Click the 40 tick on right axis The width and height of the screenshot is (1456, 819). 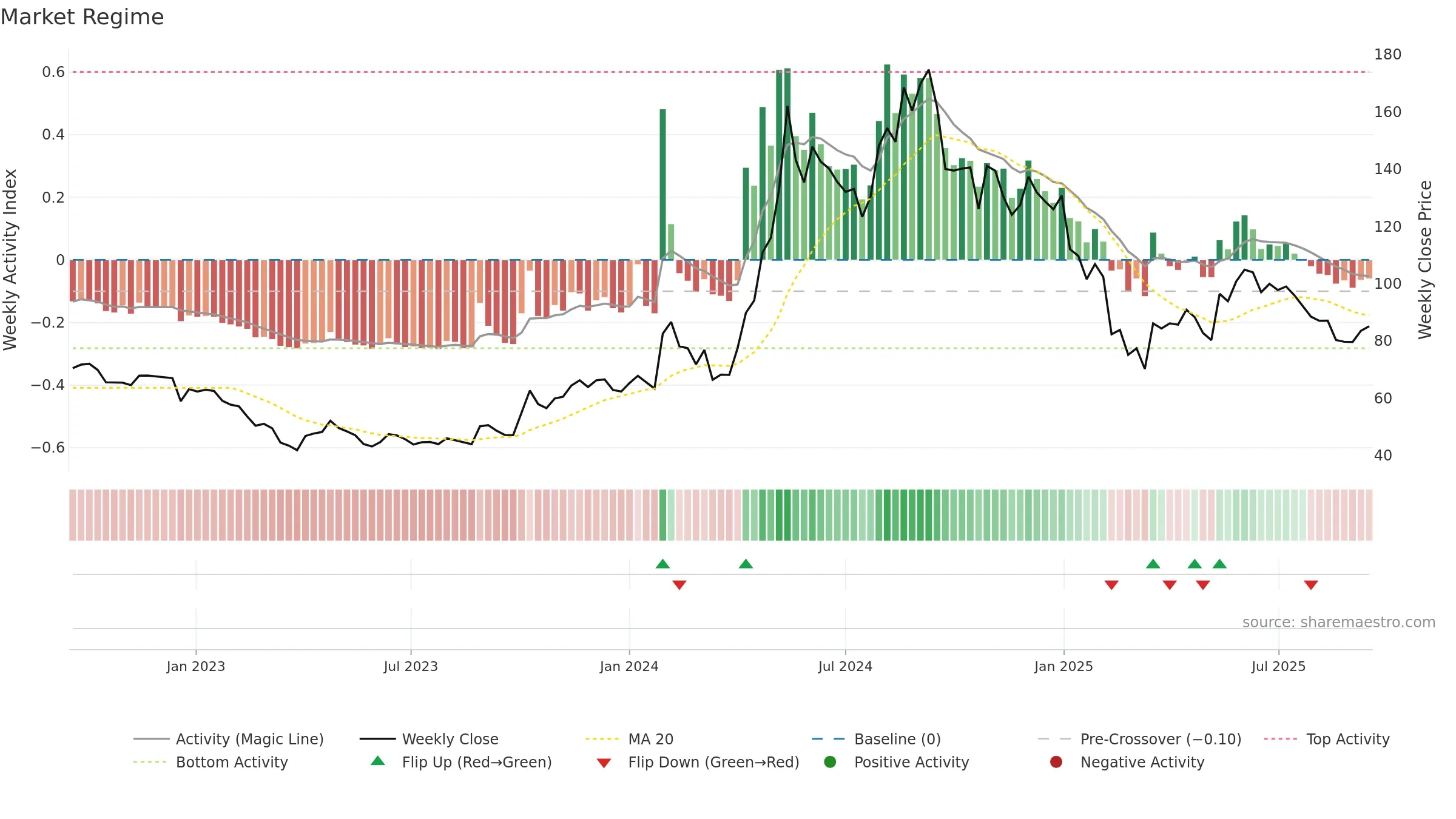pyautogui.click(x=1383, y=456)
